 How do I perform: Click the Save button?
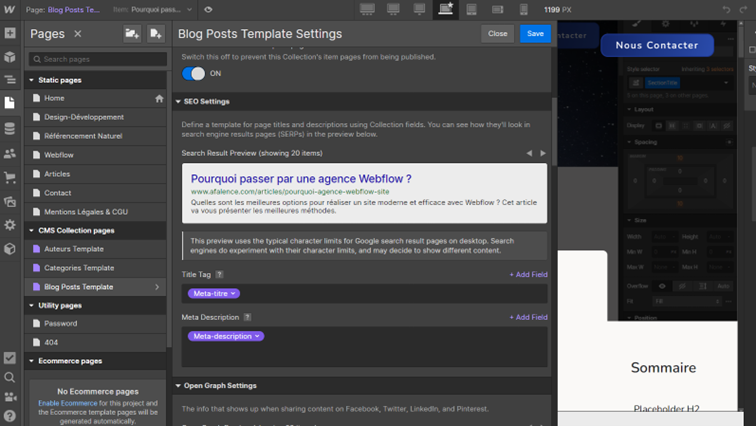(535, 34)
